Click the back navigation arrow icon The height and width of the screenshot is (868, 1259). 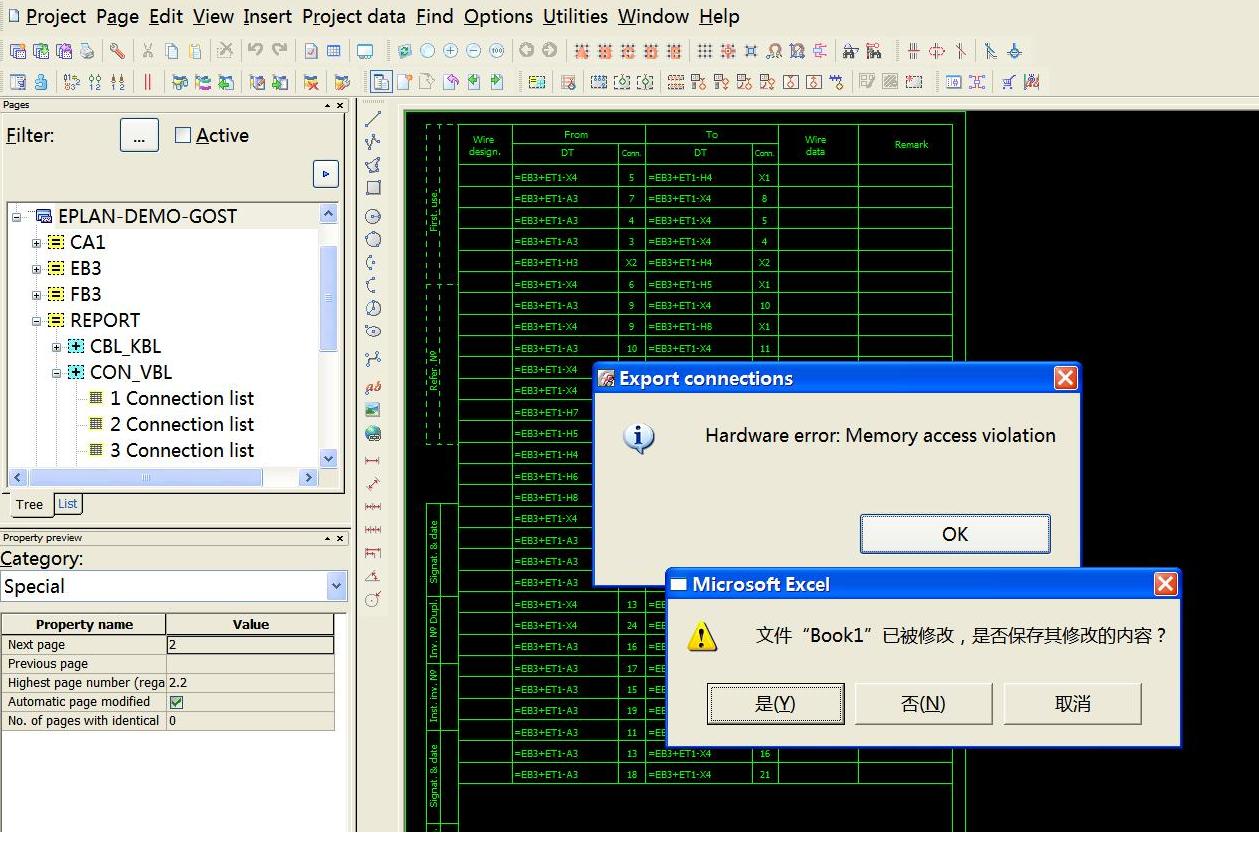527,51
